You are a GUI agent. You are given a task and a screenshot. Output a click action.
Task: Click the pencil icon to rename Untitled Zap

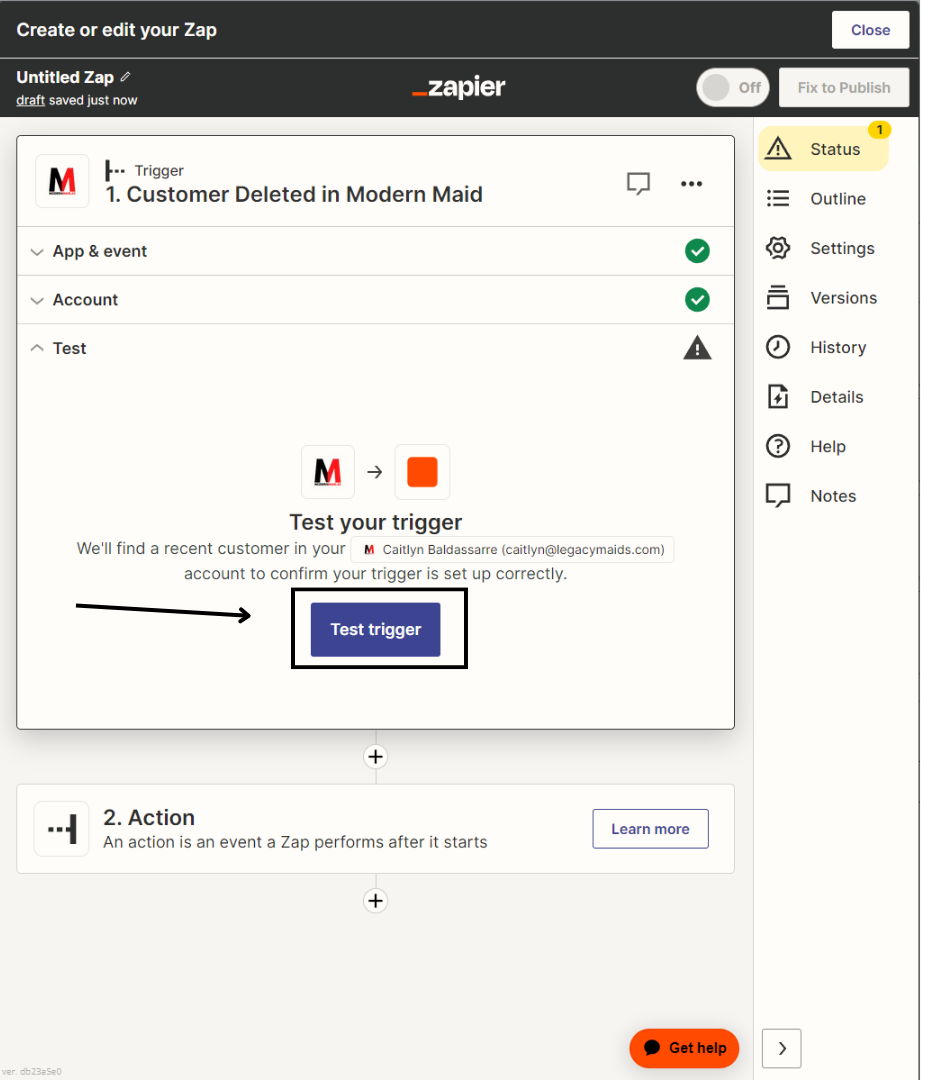click(x=125, y=77)
